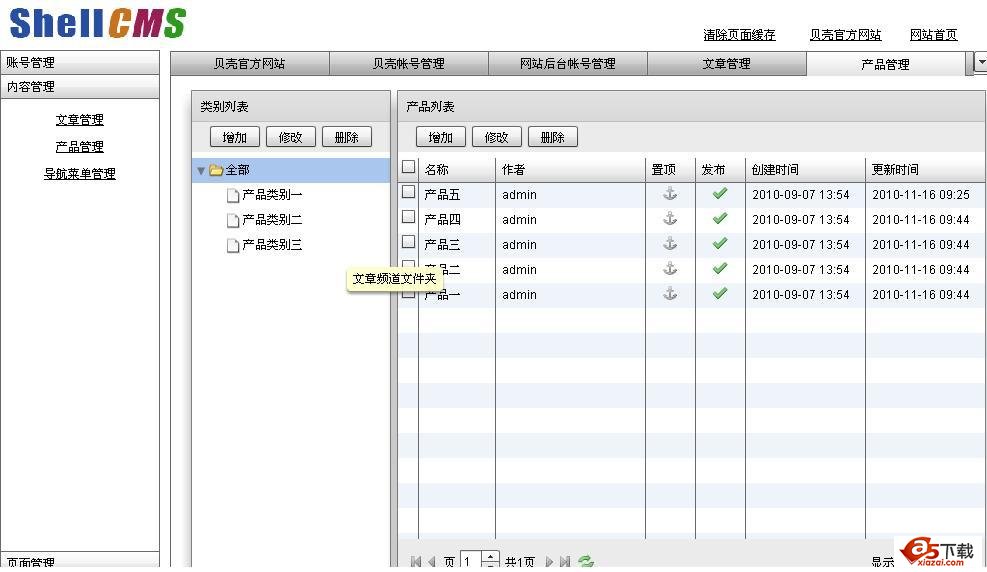
Task: Check the checkbox for 产品五 row
Action: click(x=408, y=192)
